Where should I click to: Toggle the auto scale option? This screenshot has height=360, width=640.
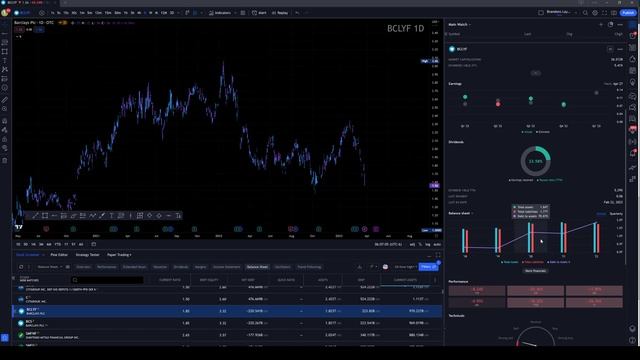(437, 244)
